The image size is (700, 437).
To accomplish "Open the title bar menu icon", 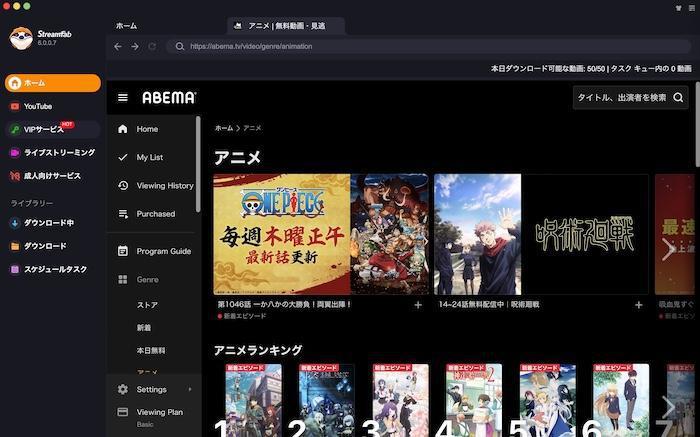I will pyautogui.click(x=692, y=8).
